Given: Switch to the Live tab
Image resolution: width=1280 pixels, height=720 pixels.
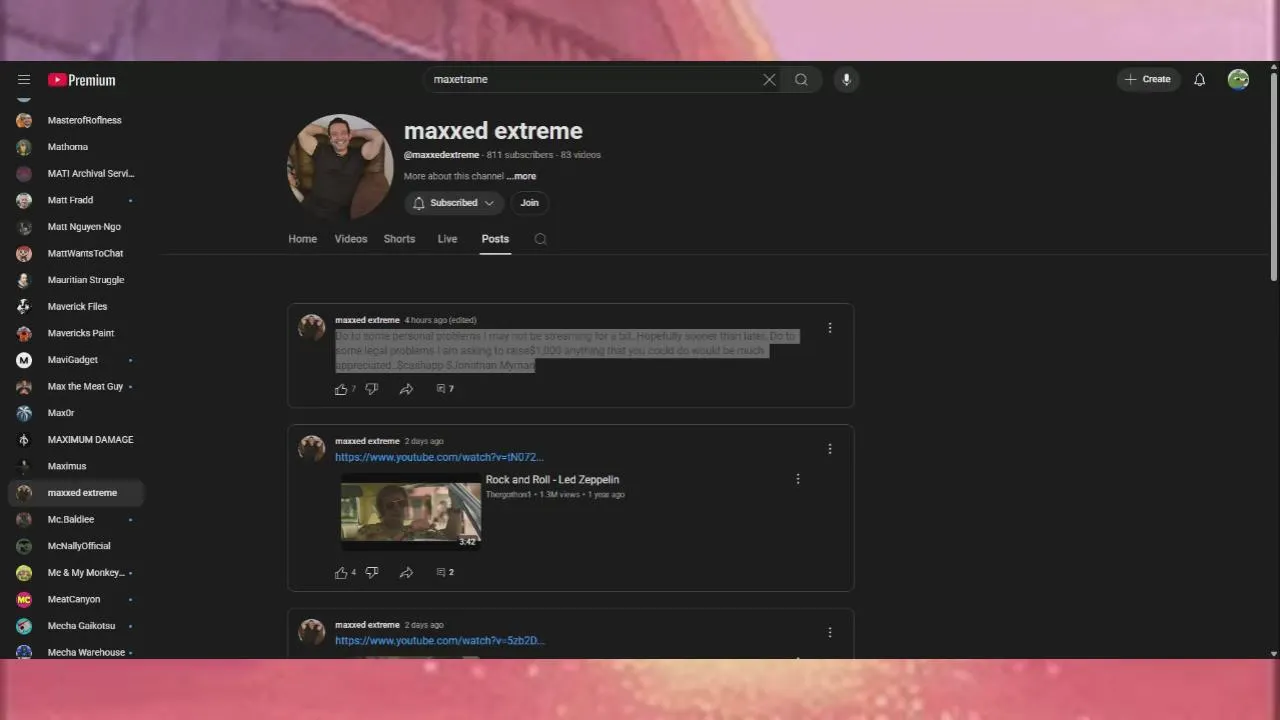Looking at the screenshot, I should [447, 239].
